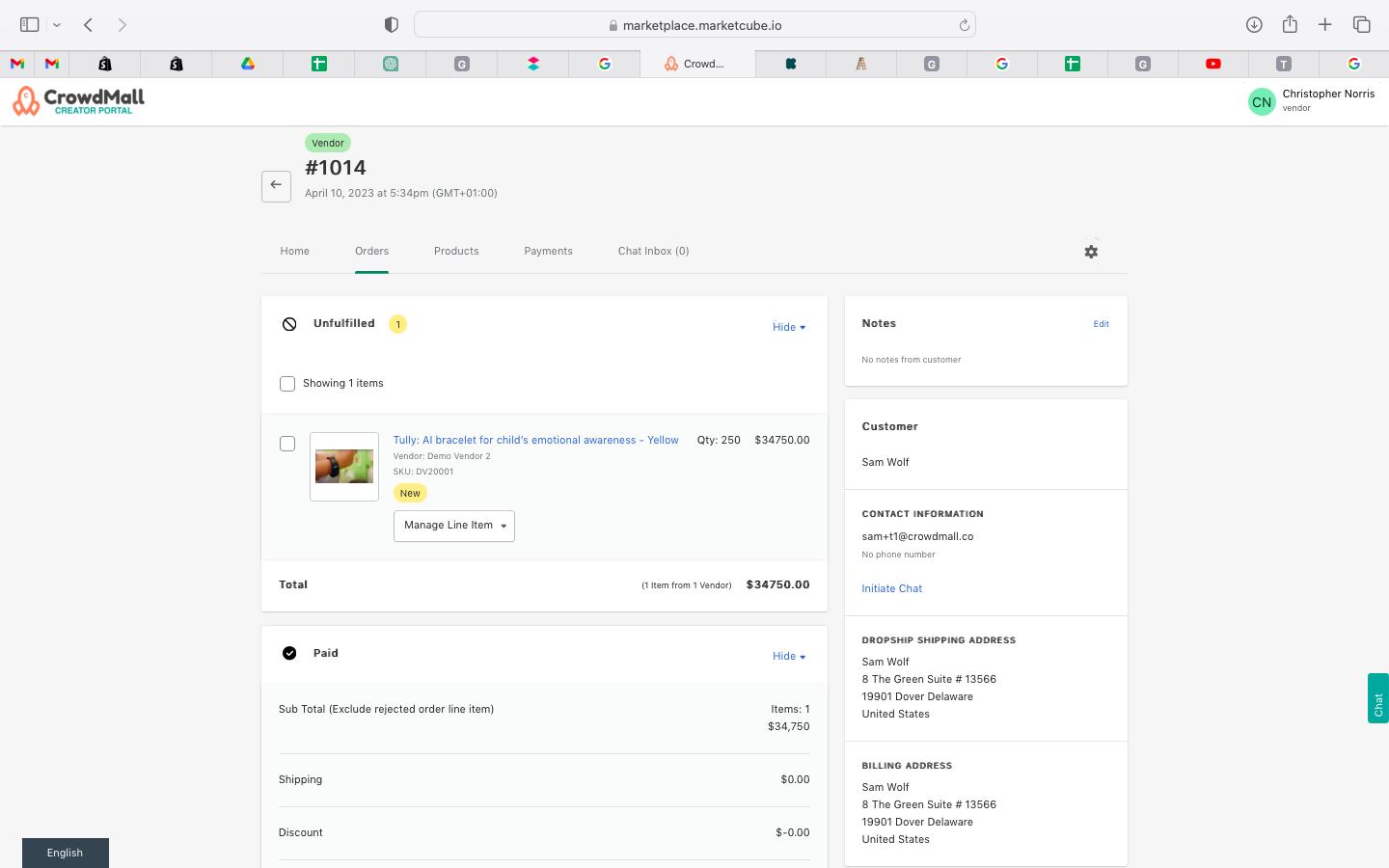This screenshot has width=1389, height=868.
Task: Open a new Safari tab
Action: pyautogui.click(x=1325, y=25)
